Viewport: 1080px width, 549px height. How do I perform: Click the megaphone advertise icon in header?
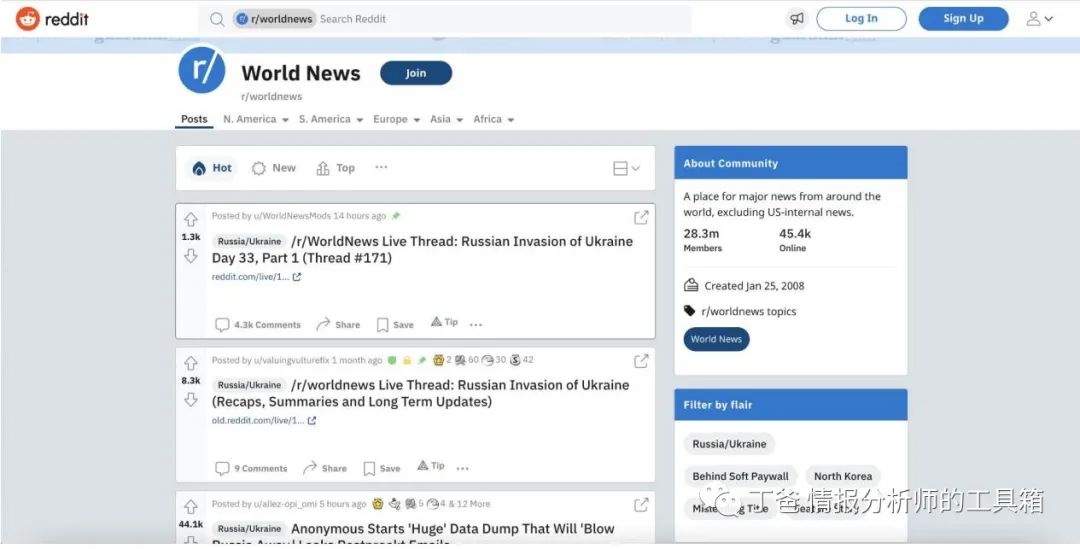tap(796, 19)
